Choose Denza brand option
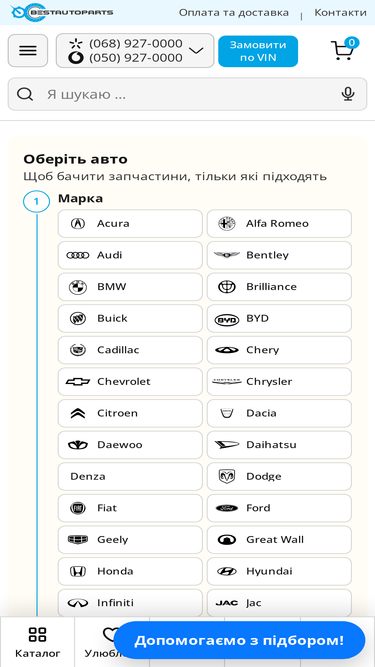This screenshot has height=667, width=375. tap(130, 476)
